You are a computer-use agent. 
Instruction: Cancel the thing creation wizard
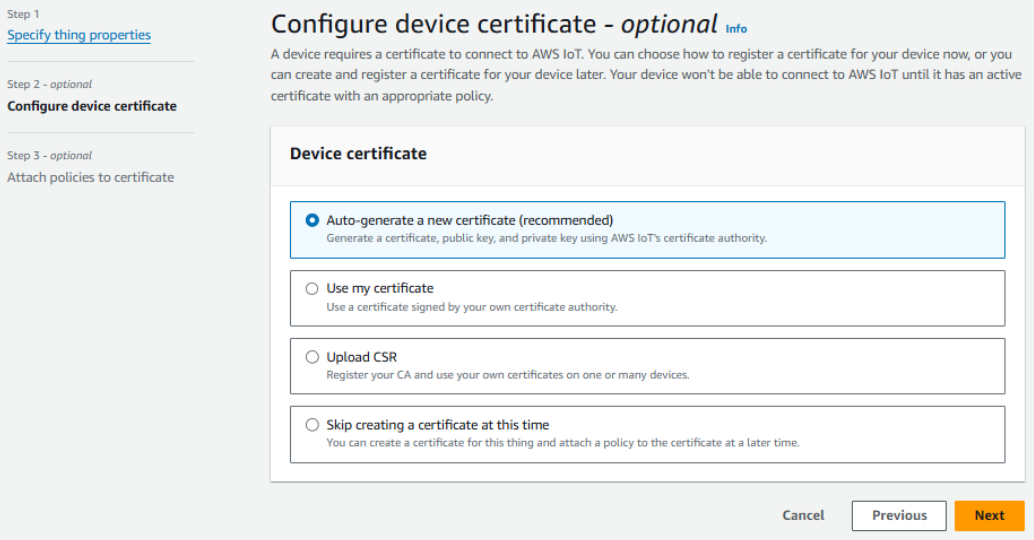coord(803,515)
